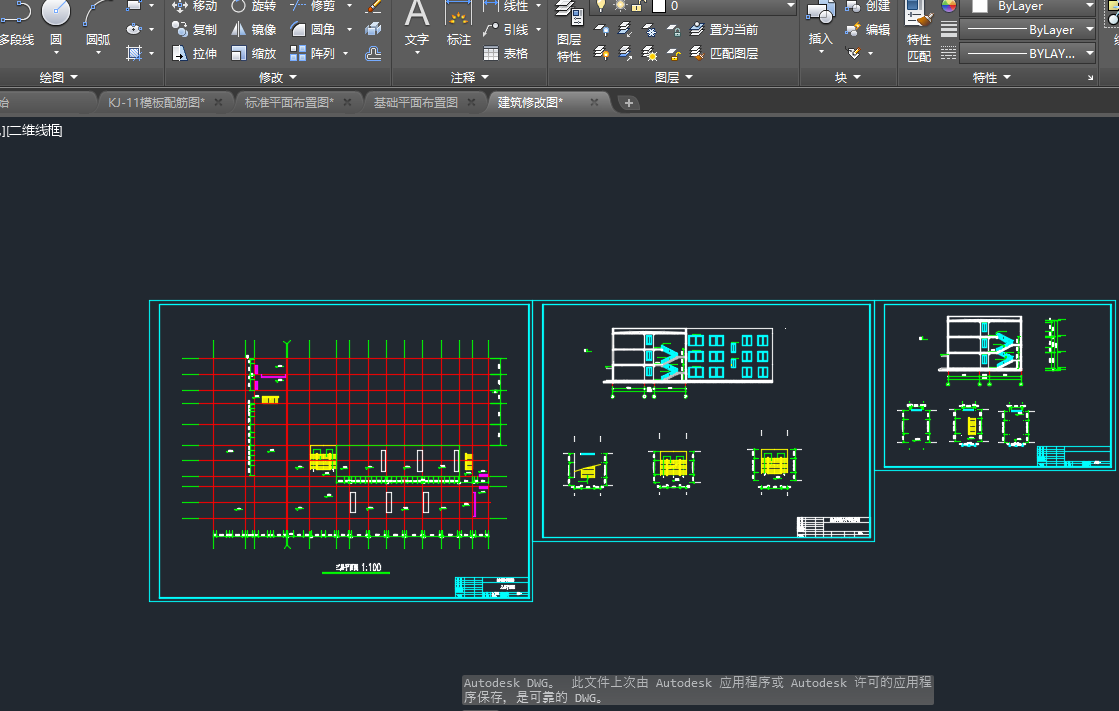The height and width of the screenshot is (711, 1119).
Task: Toggle layer freeze sun icon
Action: 620,6
